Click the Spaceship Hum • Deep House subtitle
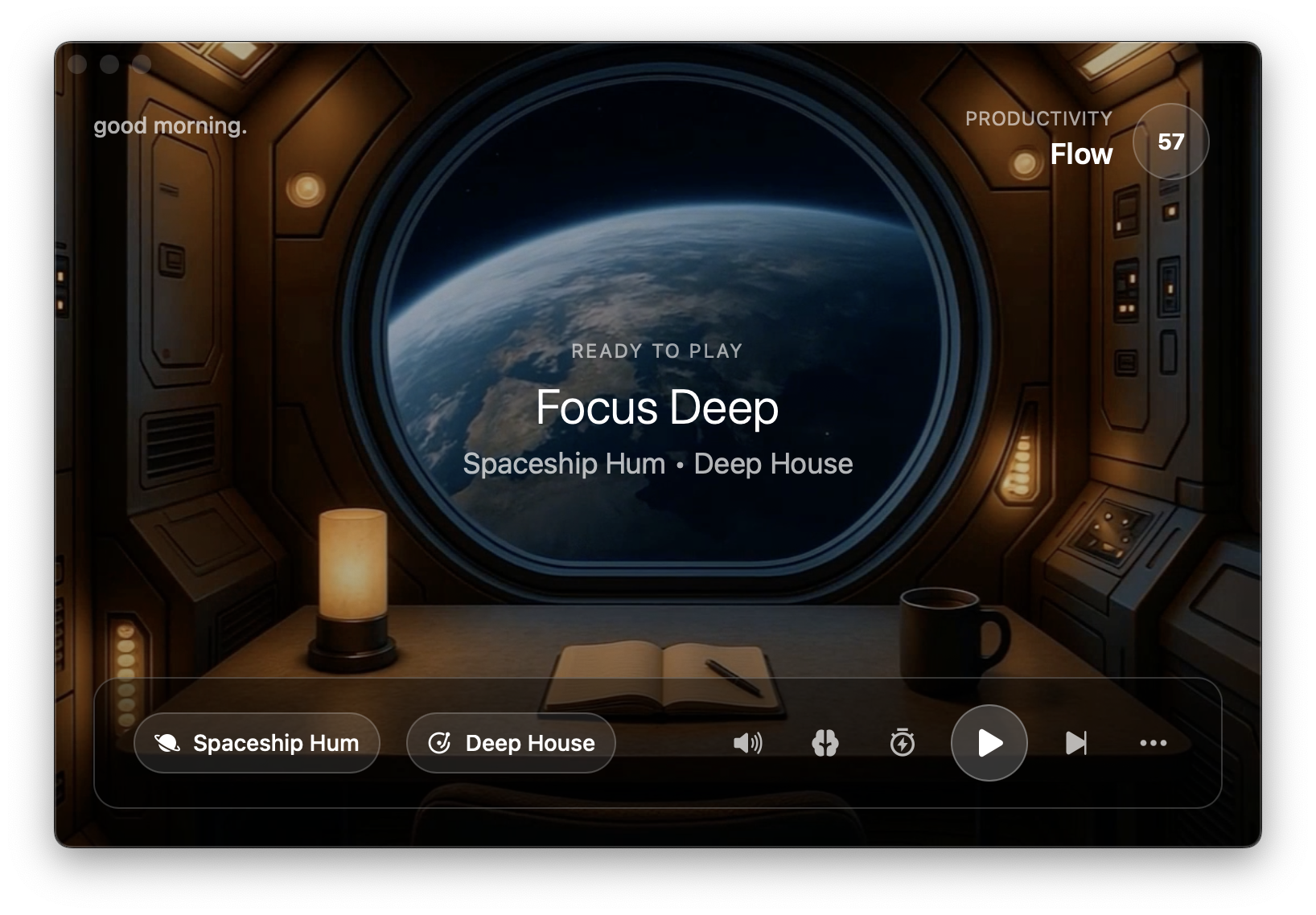 click(657, 464)
